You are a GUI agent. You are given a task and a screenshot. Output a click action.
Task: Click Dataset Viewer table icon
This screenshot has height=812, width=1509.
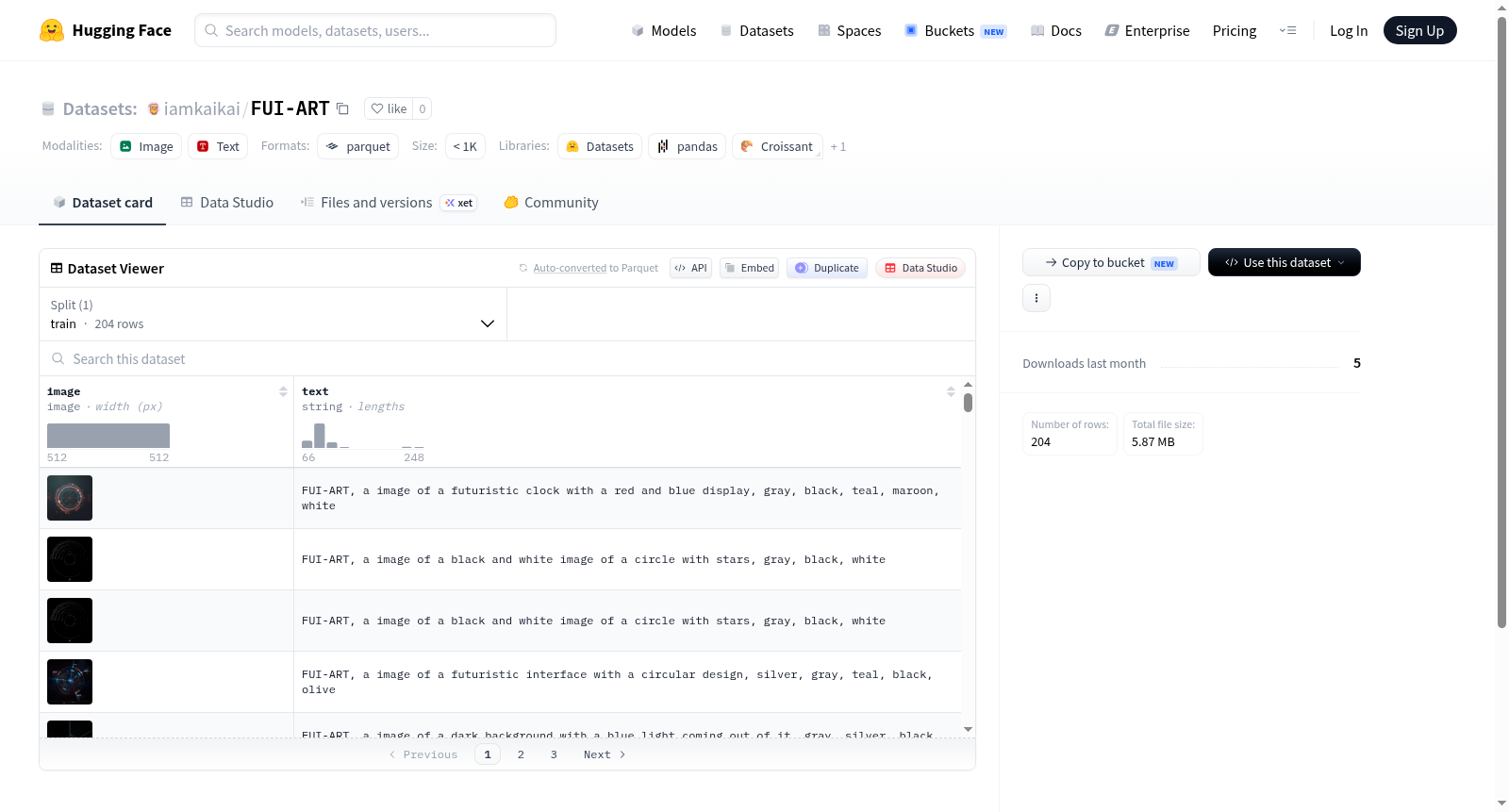[x=57, y=269]
